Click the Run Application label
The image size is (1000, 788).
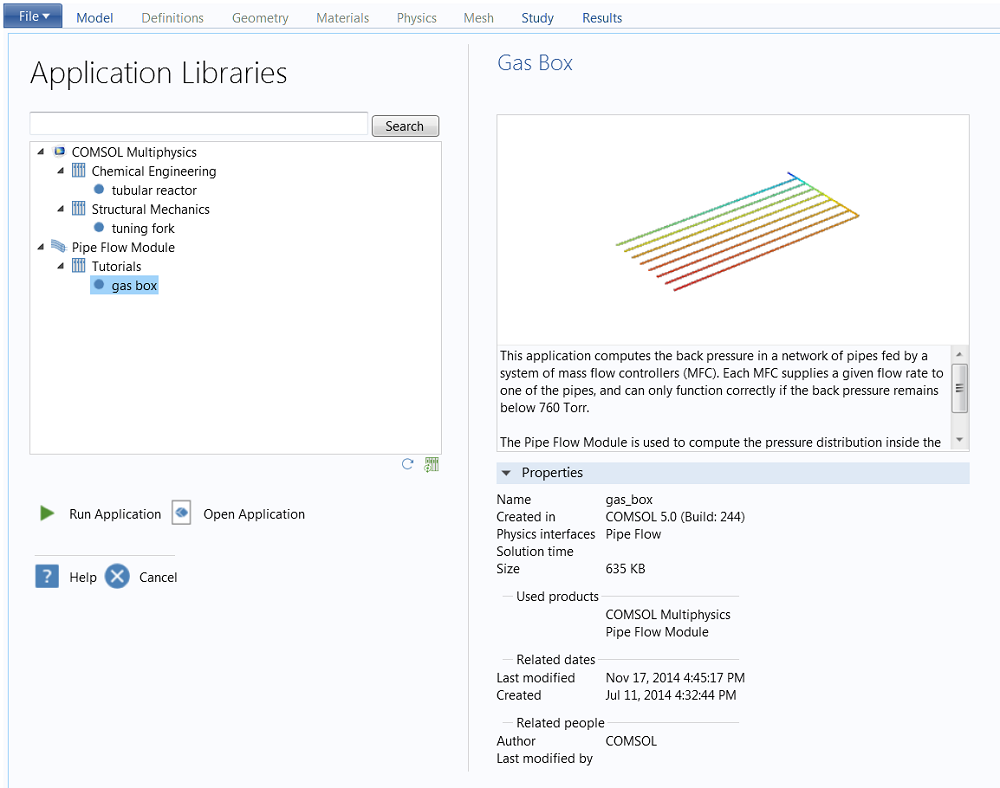(x=115, y=514)
